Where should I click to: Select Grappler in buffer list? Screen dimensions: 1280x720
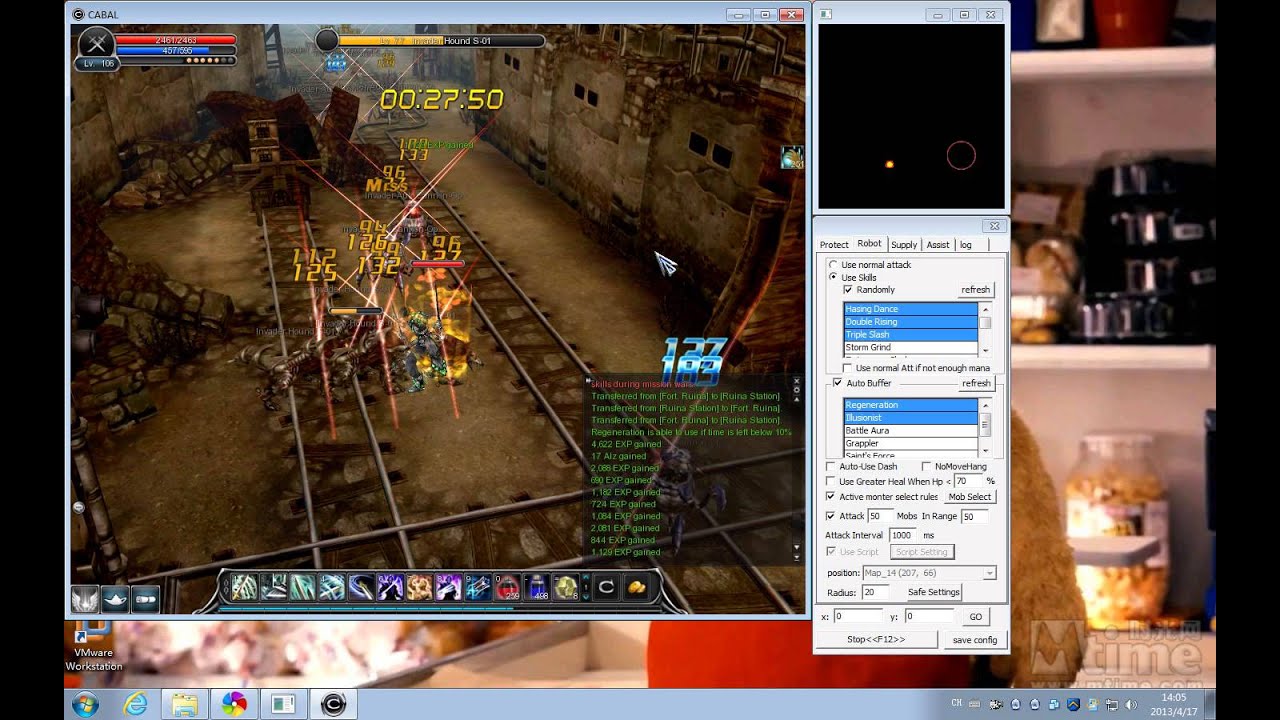tap(910, 443)
